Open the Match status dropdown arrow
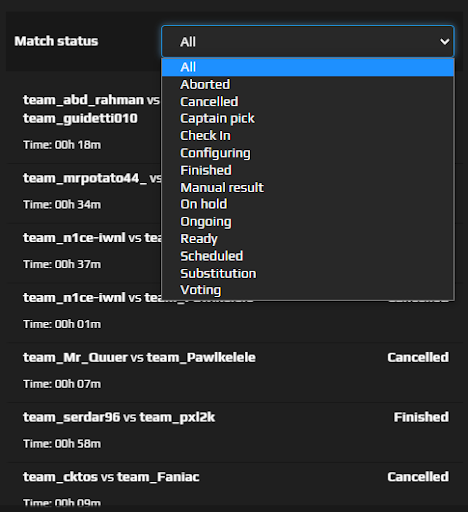Screen dimensions: 468x512 [x=444, y=42]
